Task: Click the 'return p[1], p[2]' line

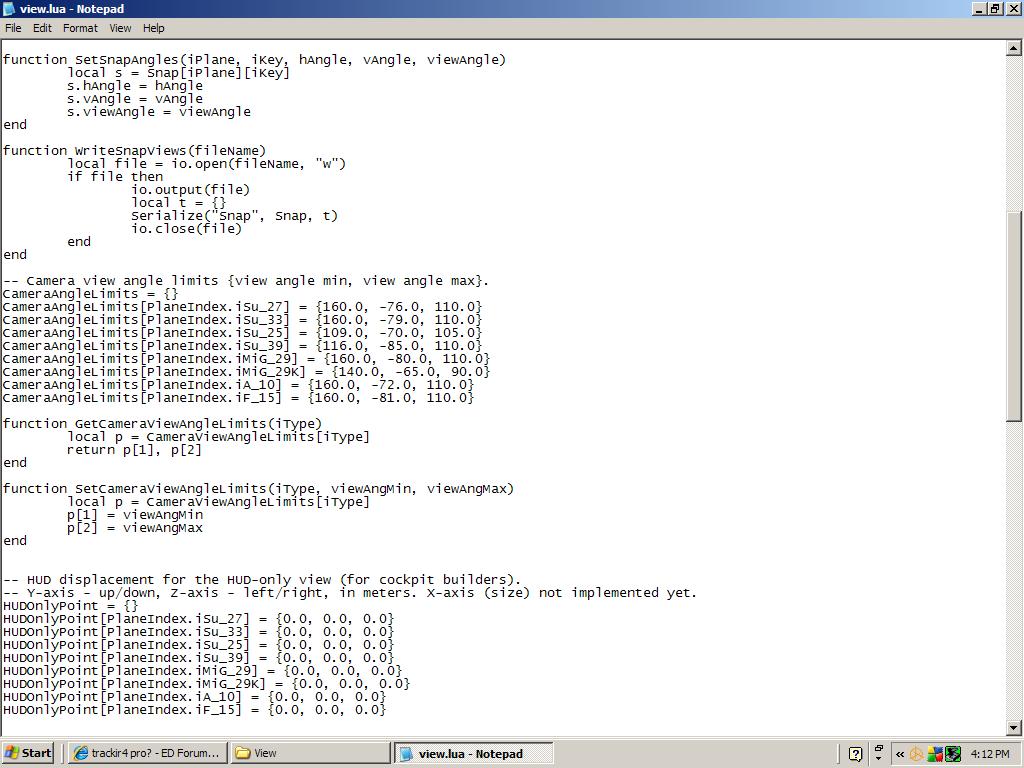Action: click(x=134, y=450)
